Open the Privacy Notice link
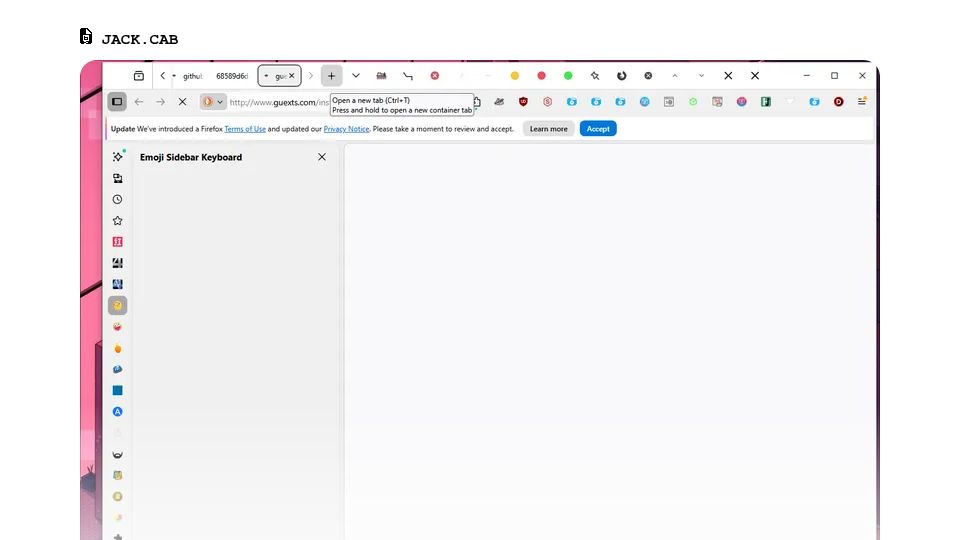 (x=346, y=129)
